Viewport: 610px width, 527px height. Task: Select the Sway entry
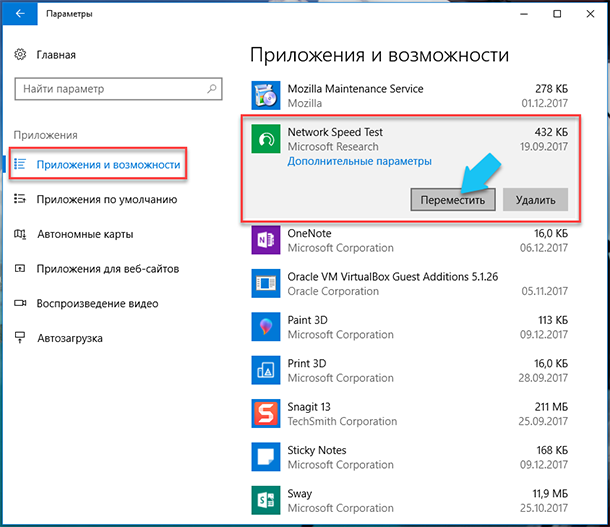tap(409, 501)
